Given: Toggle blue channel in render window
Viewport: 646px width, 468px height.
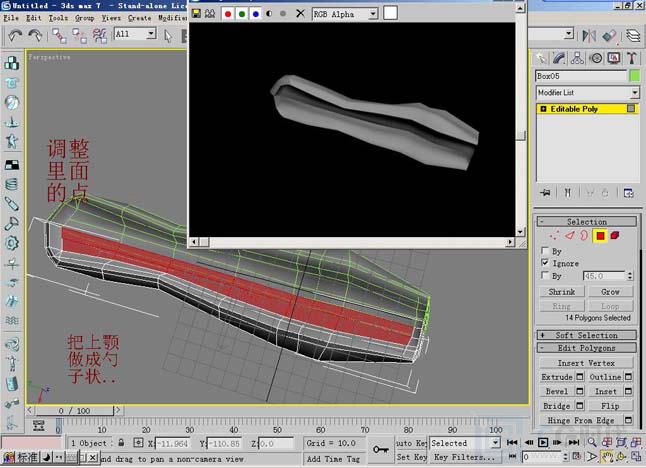Looking at the screenshot, I should 256,14.
